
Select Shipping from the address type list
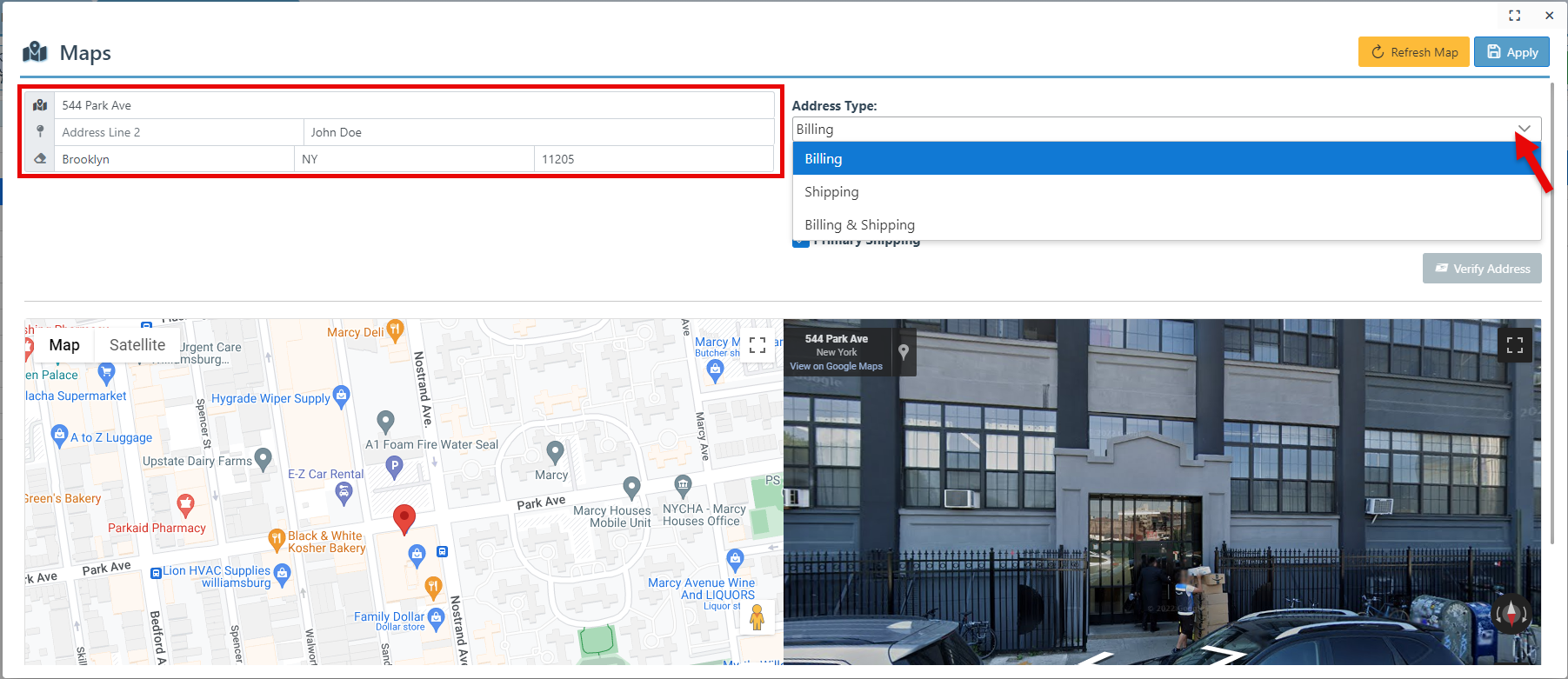(831, 192)
